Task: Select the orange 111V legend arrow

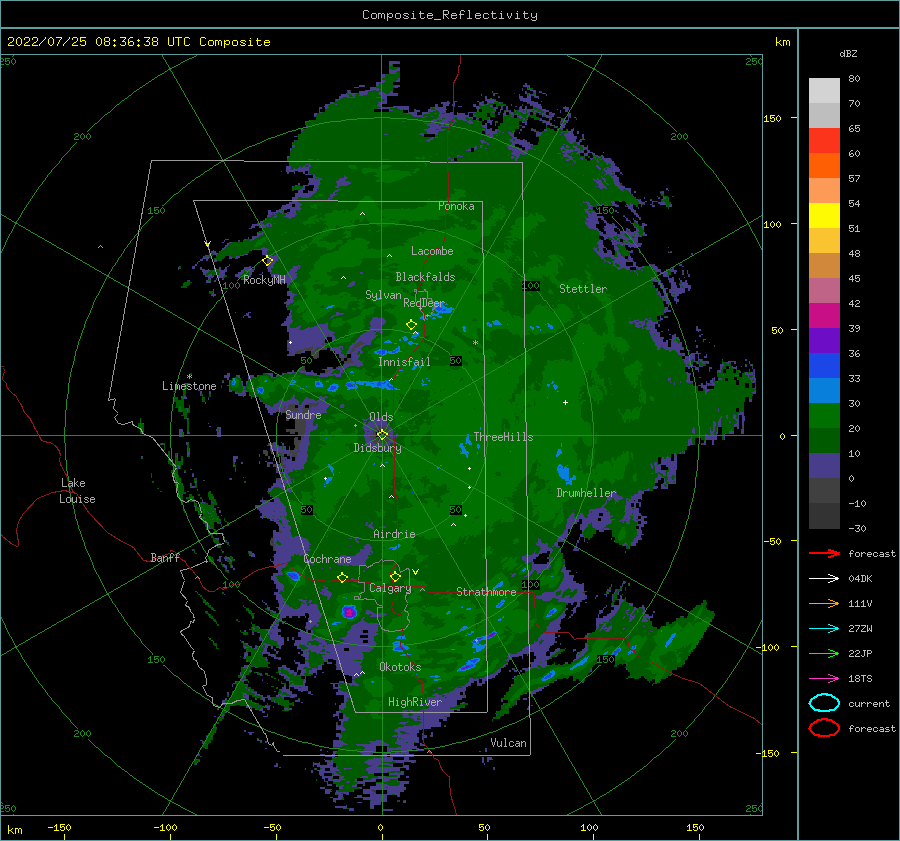Action: [x=824, y=603]
